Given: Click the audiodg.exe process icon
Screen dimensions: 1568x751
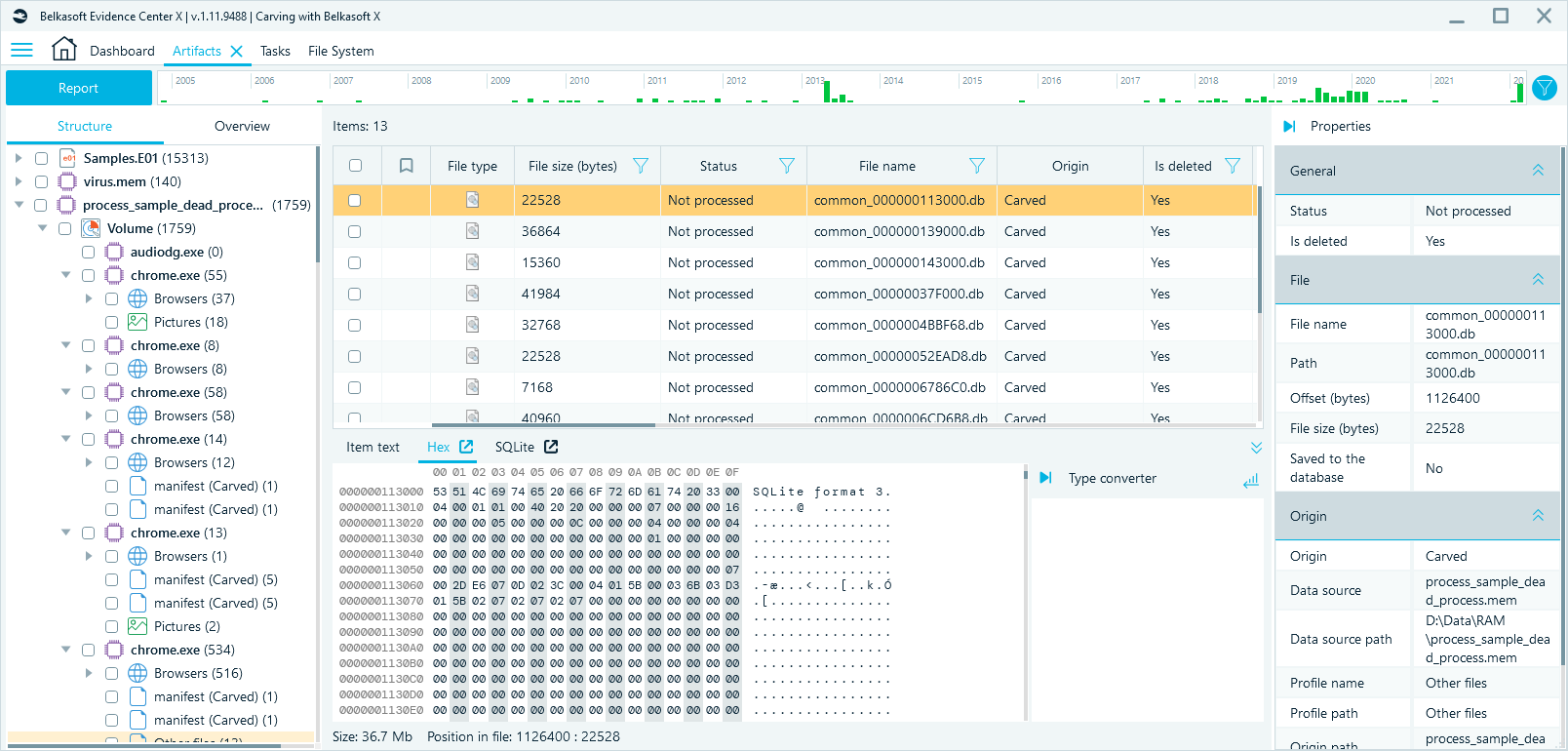Looking at the screenshot, I should 114,252.
